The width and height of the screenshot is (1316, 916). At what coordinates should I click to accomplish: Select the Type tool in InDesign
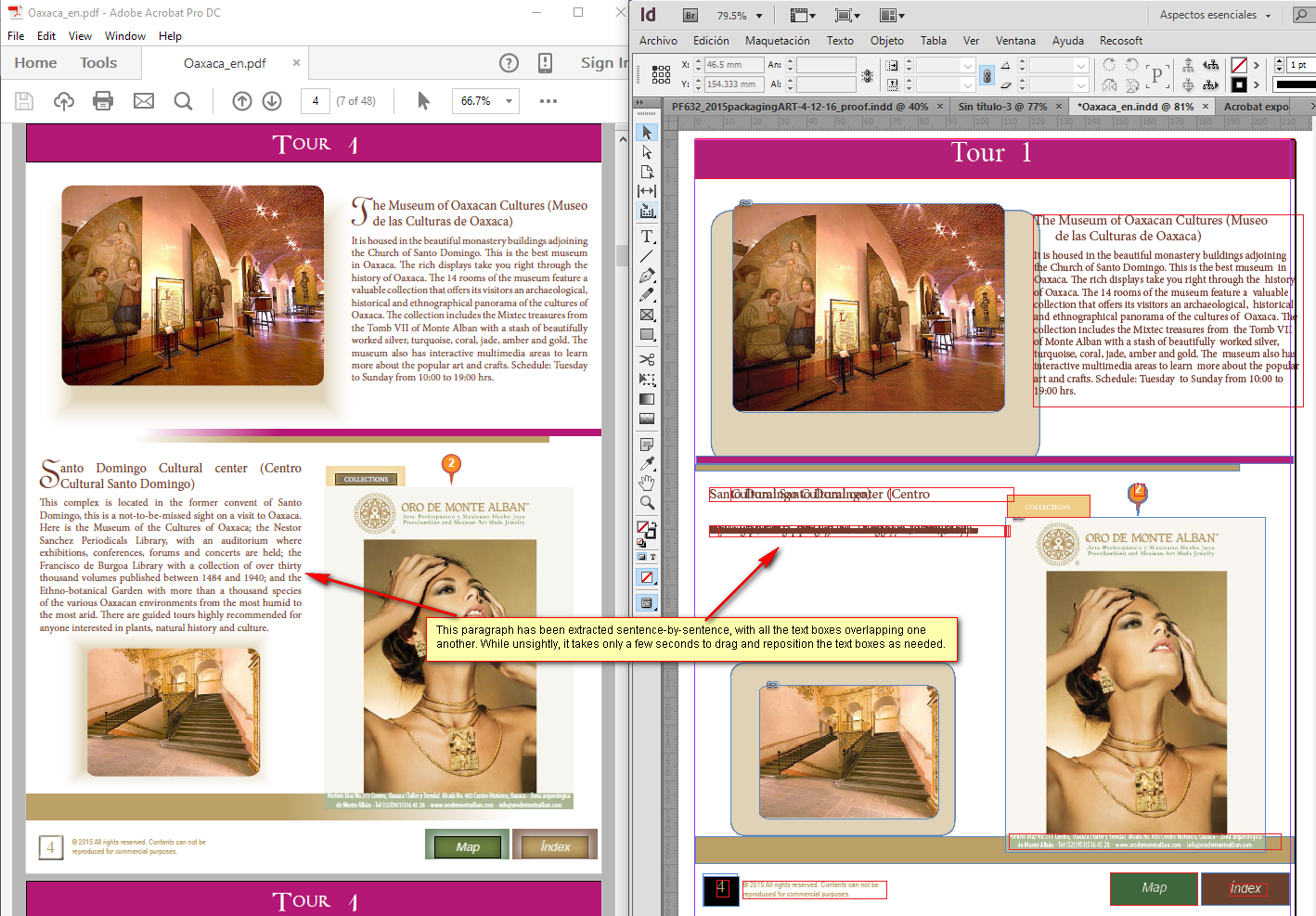(647, 237)
